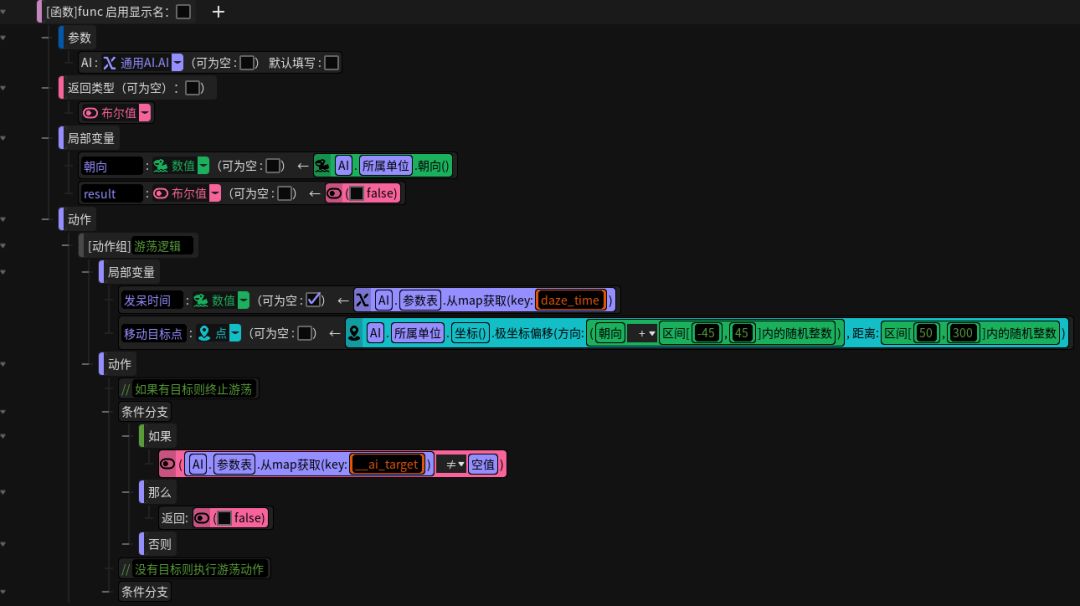Collapse the first 条件分支 node
The image size is (1080, 606).
106,412
